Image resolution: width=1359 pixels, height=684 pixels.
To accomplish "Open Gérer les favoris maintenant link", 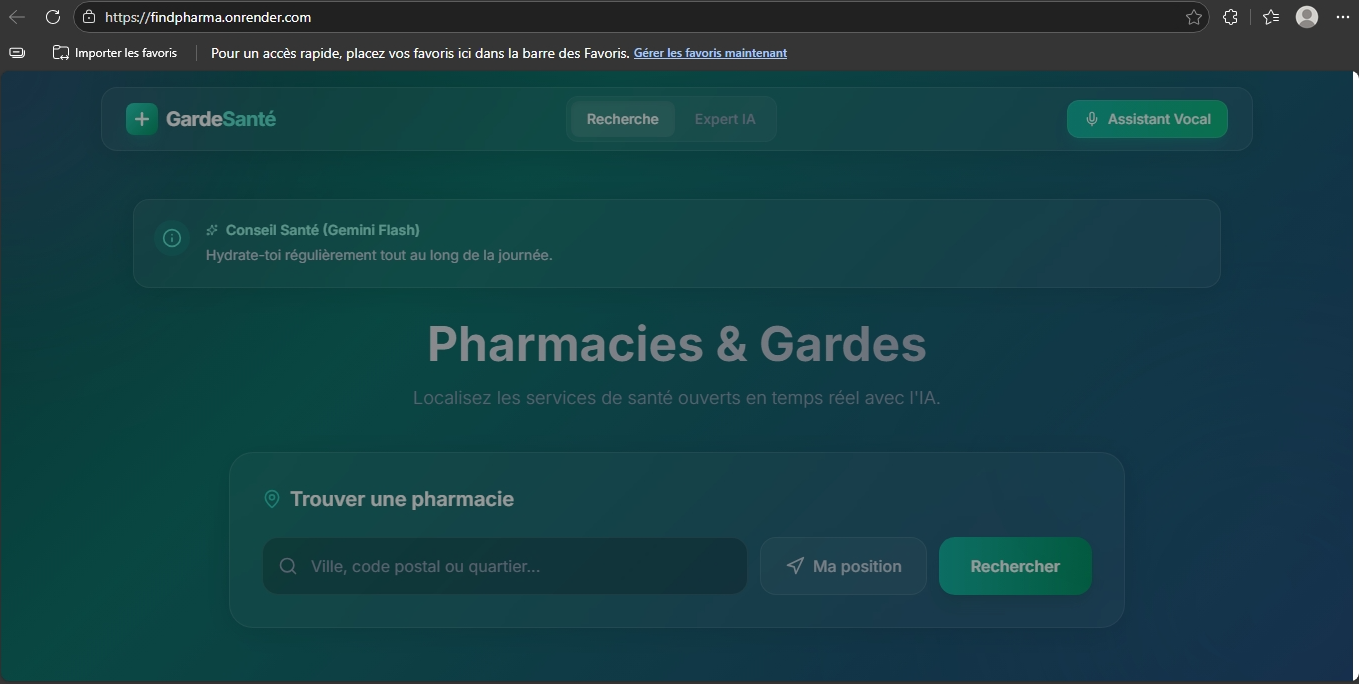I will pyautogui.click(x=710, y=53).
